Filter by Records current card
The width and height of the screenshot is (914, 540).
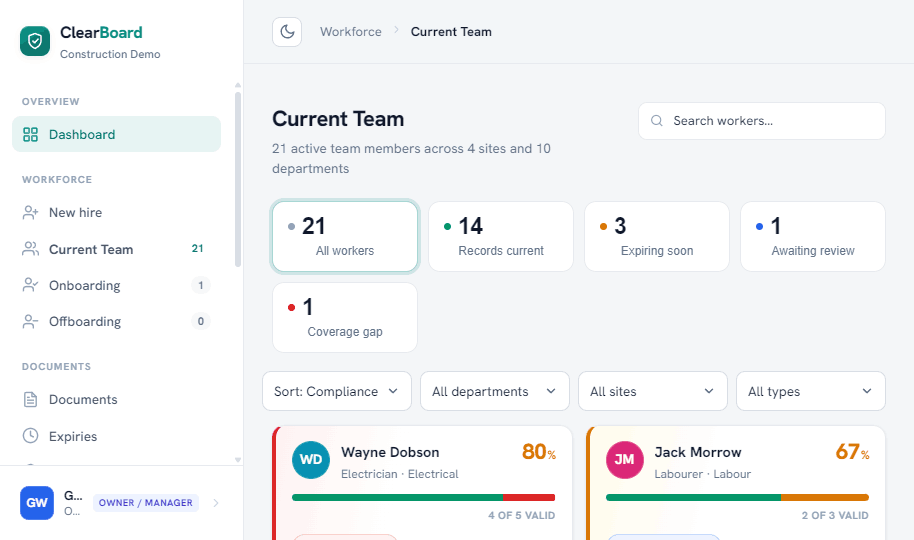pos(501,237)
